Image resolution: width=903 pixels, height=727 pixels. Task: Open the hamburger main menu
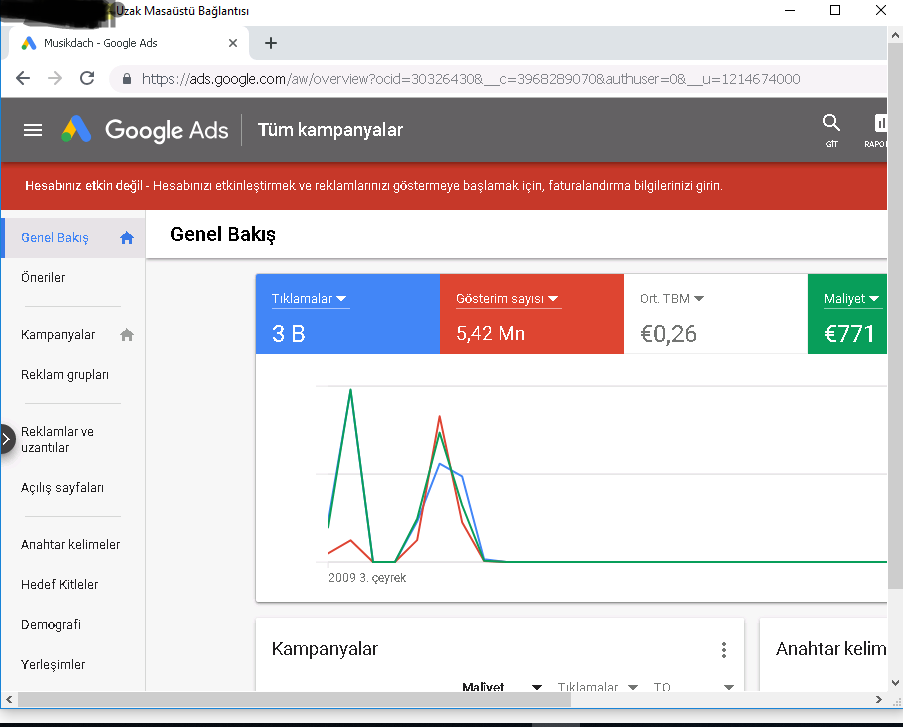tap(33, 130)
